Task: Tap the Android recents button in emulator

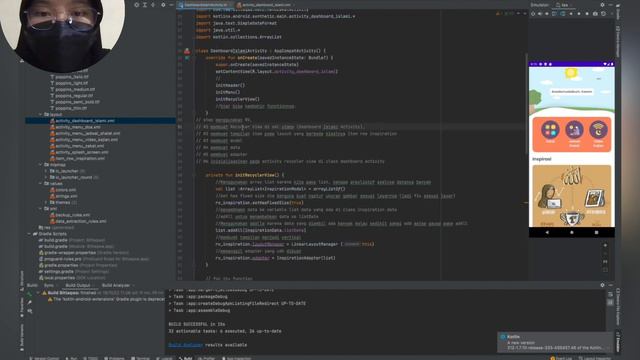Action: pos(596,232)
